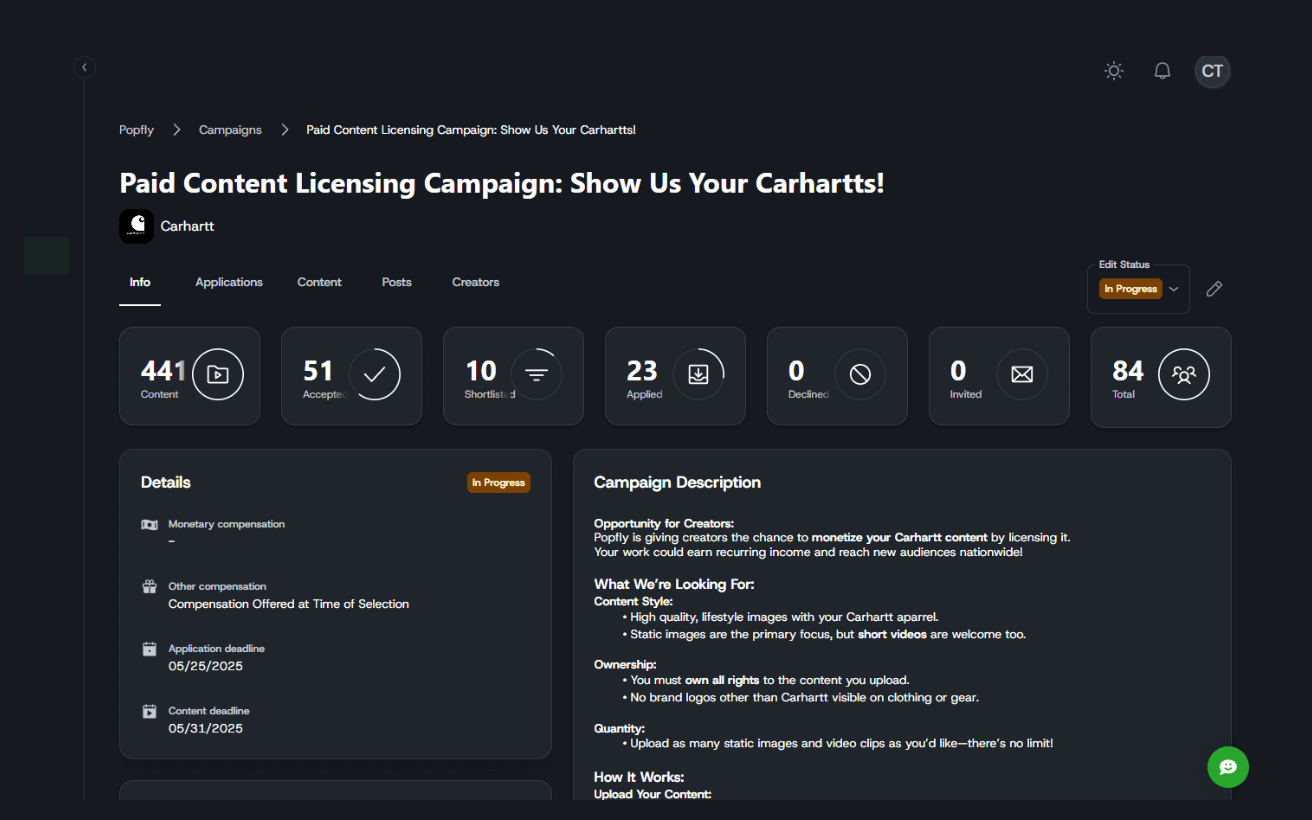Click the In Progress badge in Details
The width and height of the screenshot is (1312, 820).
(499, 482)
